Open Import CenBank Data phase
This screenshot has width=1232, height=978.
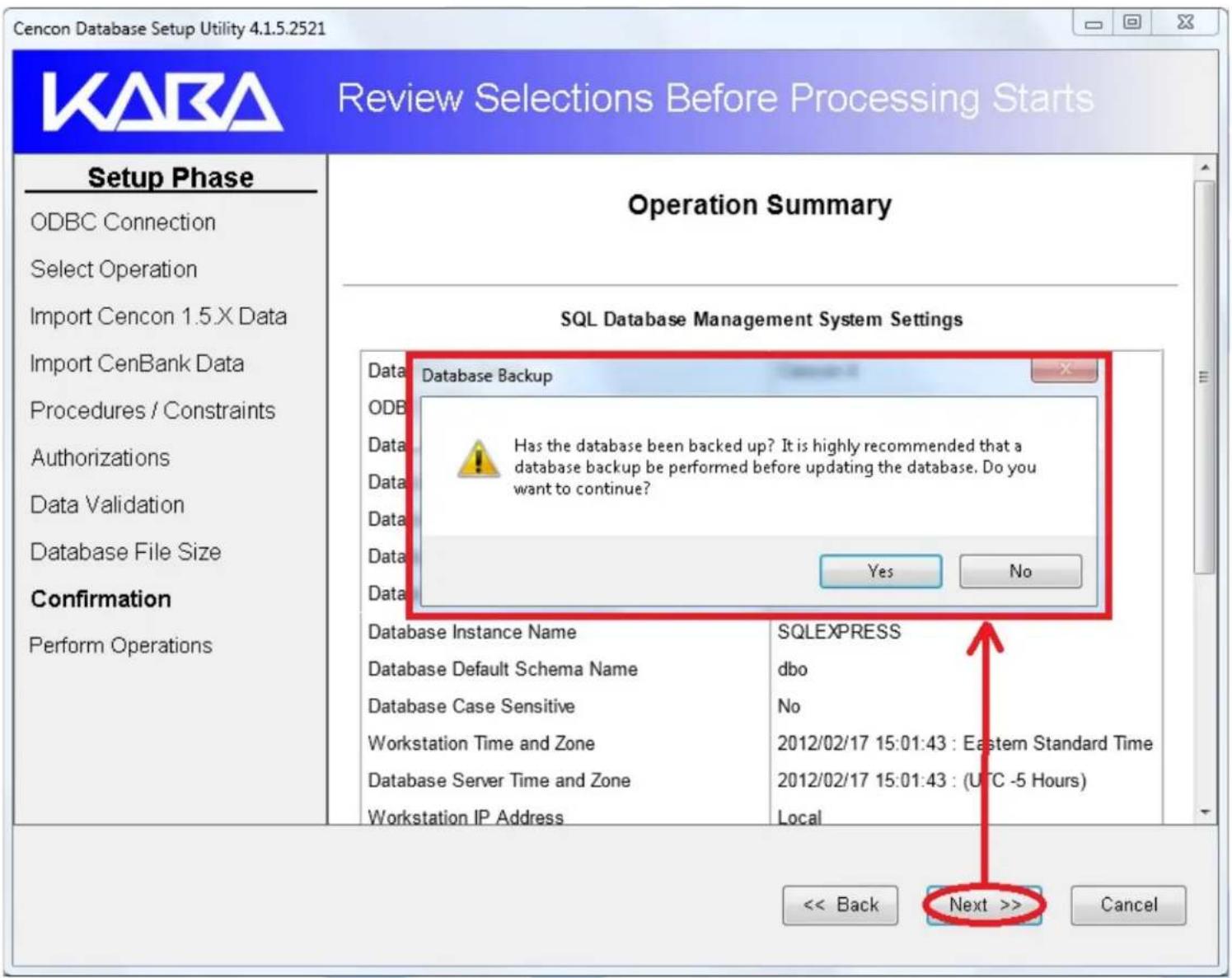click(137, 363)
